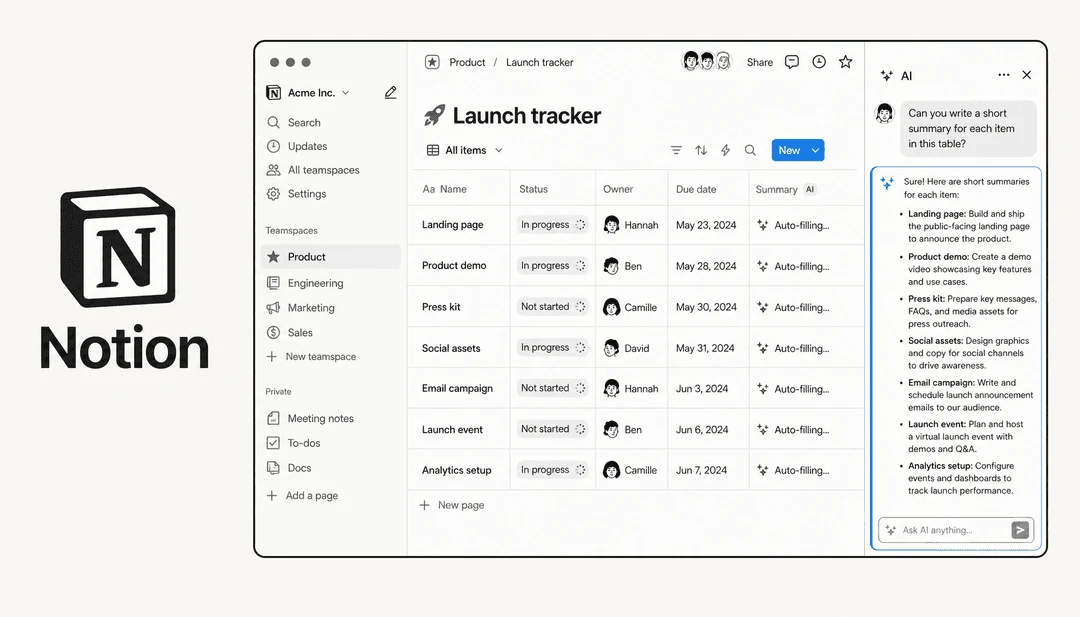Open All teamspaces
Viewport: 1080px width, 617px height.
313,170
